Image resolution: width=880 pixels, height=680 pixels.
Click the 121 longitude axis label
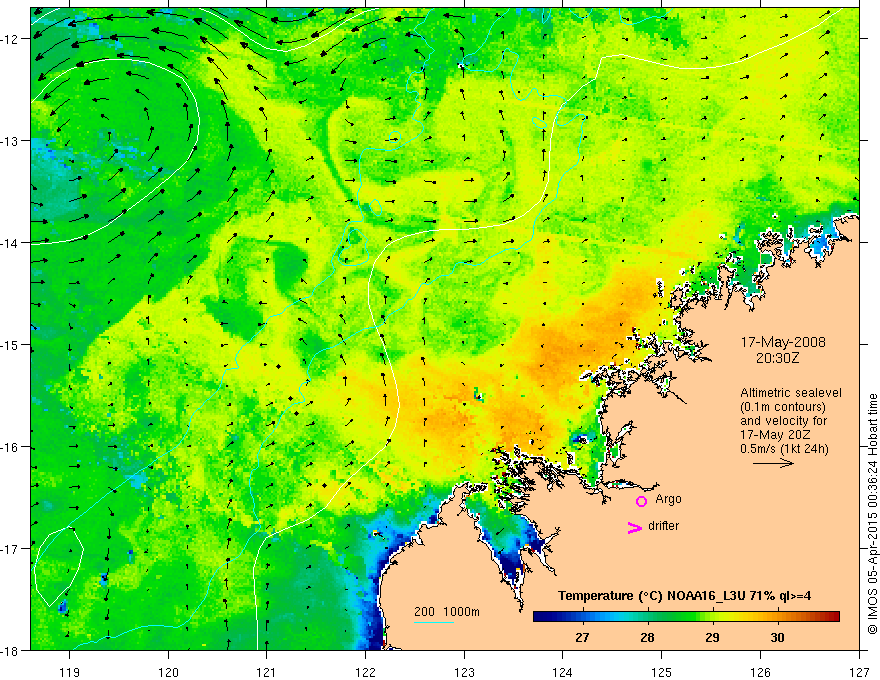point(267,672)
